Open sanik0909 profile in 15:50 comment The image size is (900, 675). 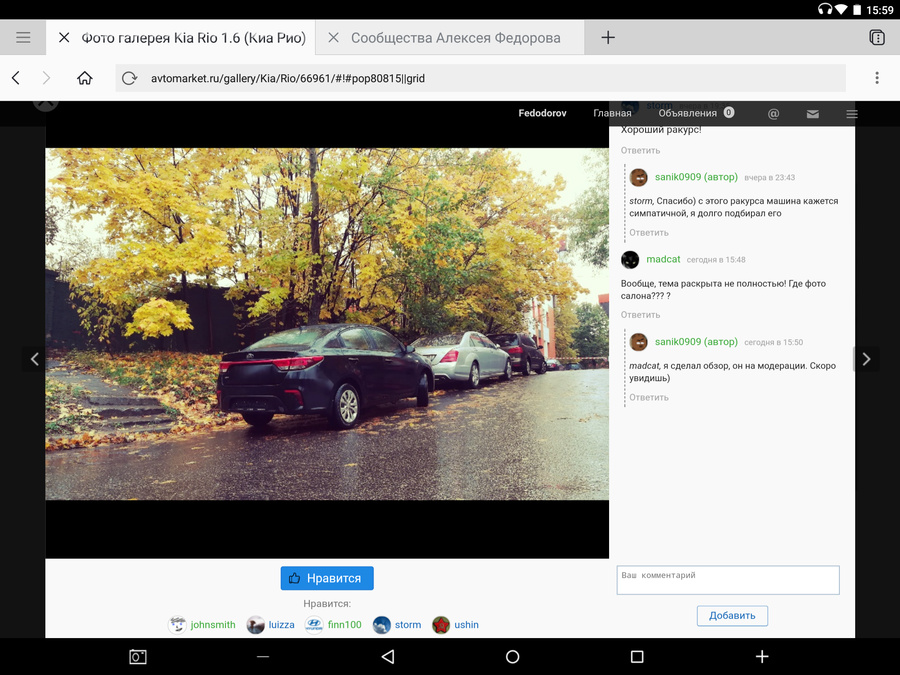(x=696, y=342)
